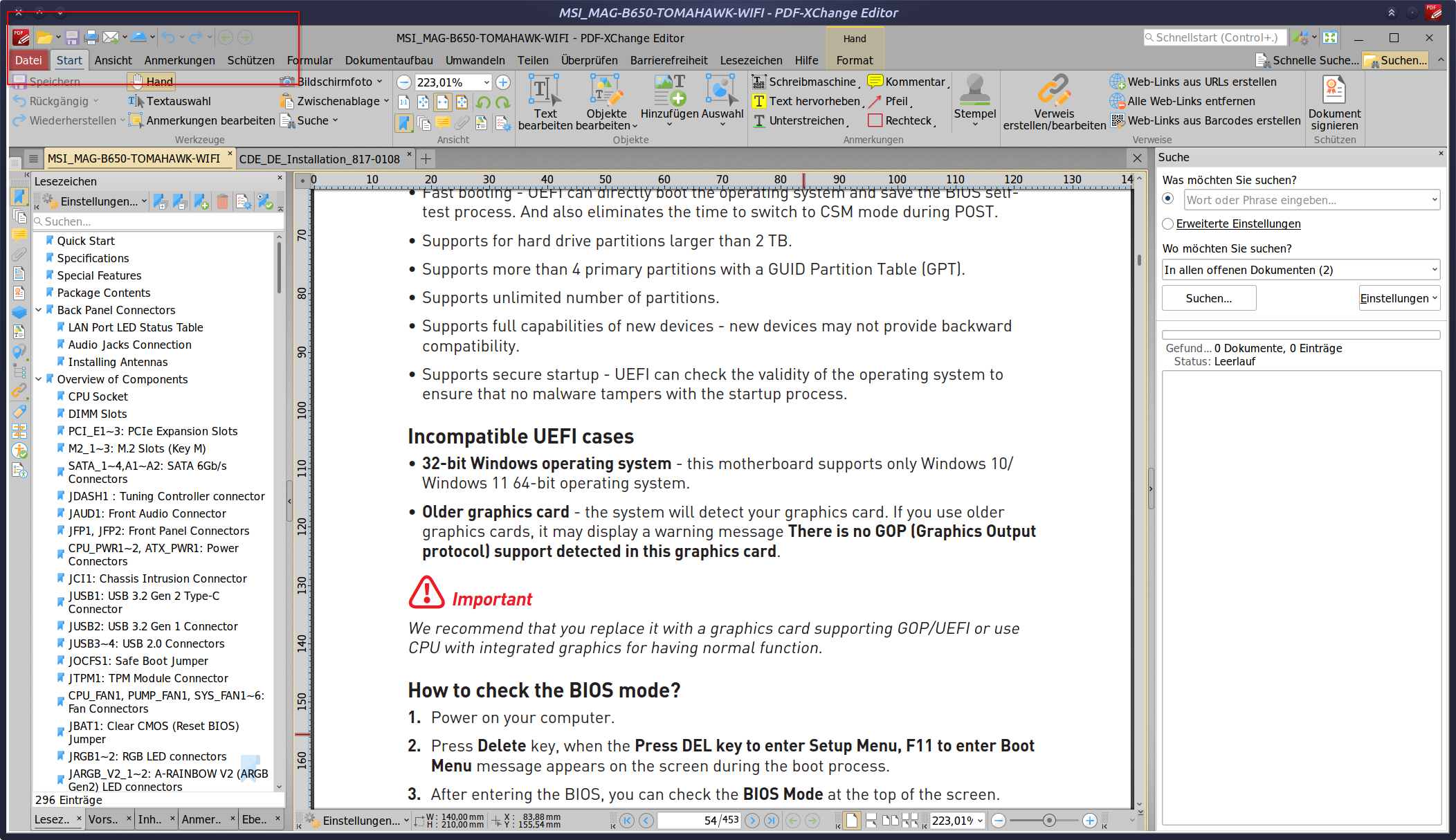Click the Actual Size 1:1 icon
The width and height of the screenshot is (1456, 840).
(404, 102)
